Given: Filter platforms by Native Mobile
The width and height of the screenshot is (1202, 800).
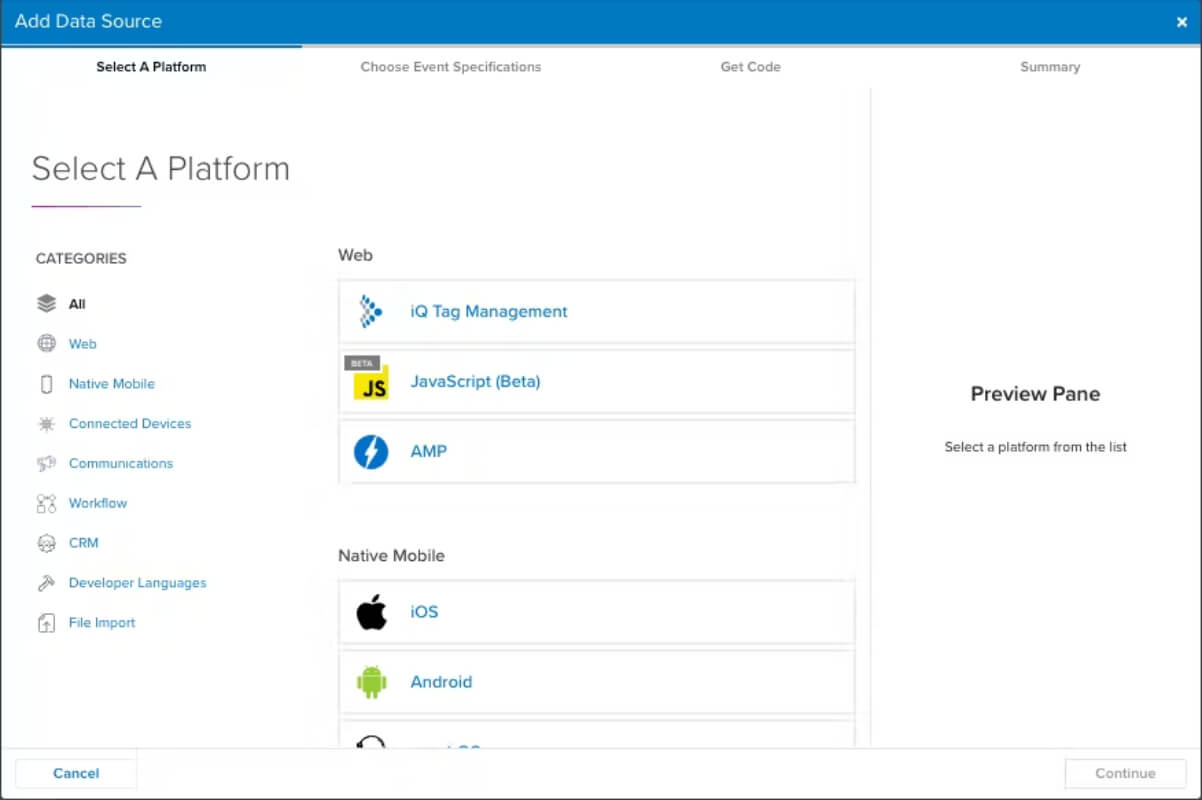Looking at the screenshot, I should tap(112, 384).
